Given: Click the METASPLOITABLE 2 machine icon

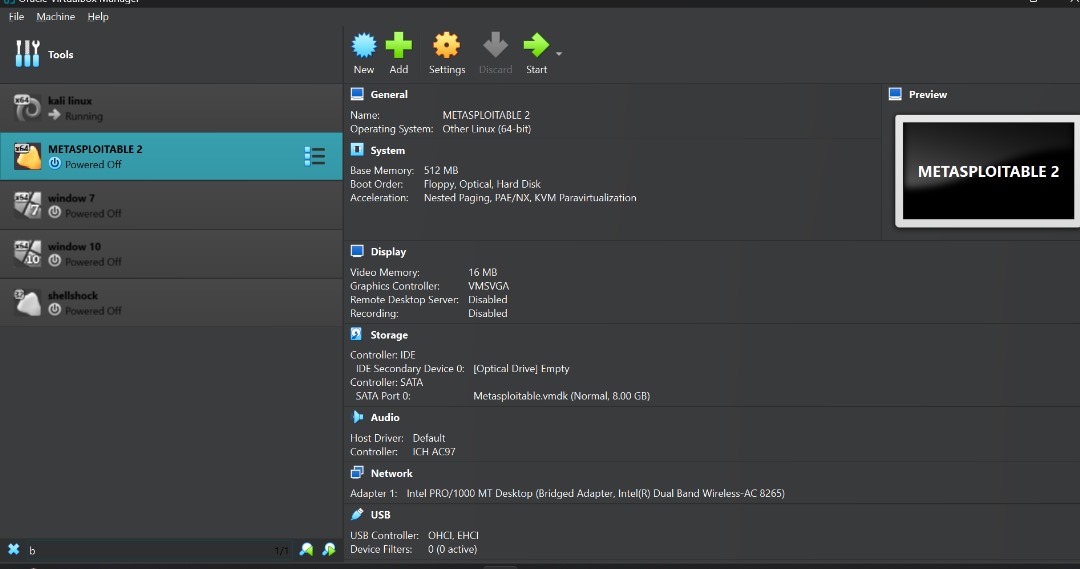Looking at the screenshot, I should coord(28,156).
